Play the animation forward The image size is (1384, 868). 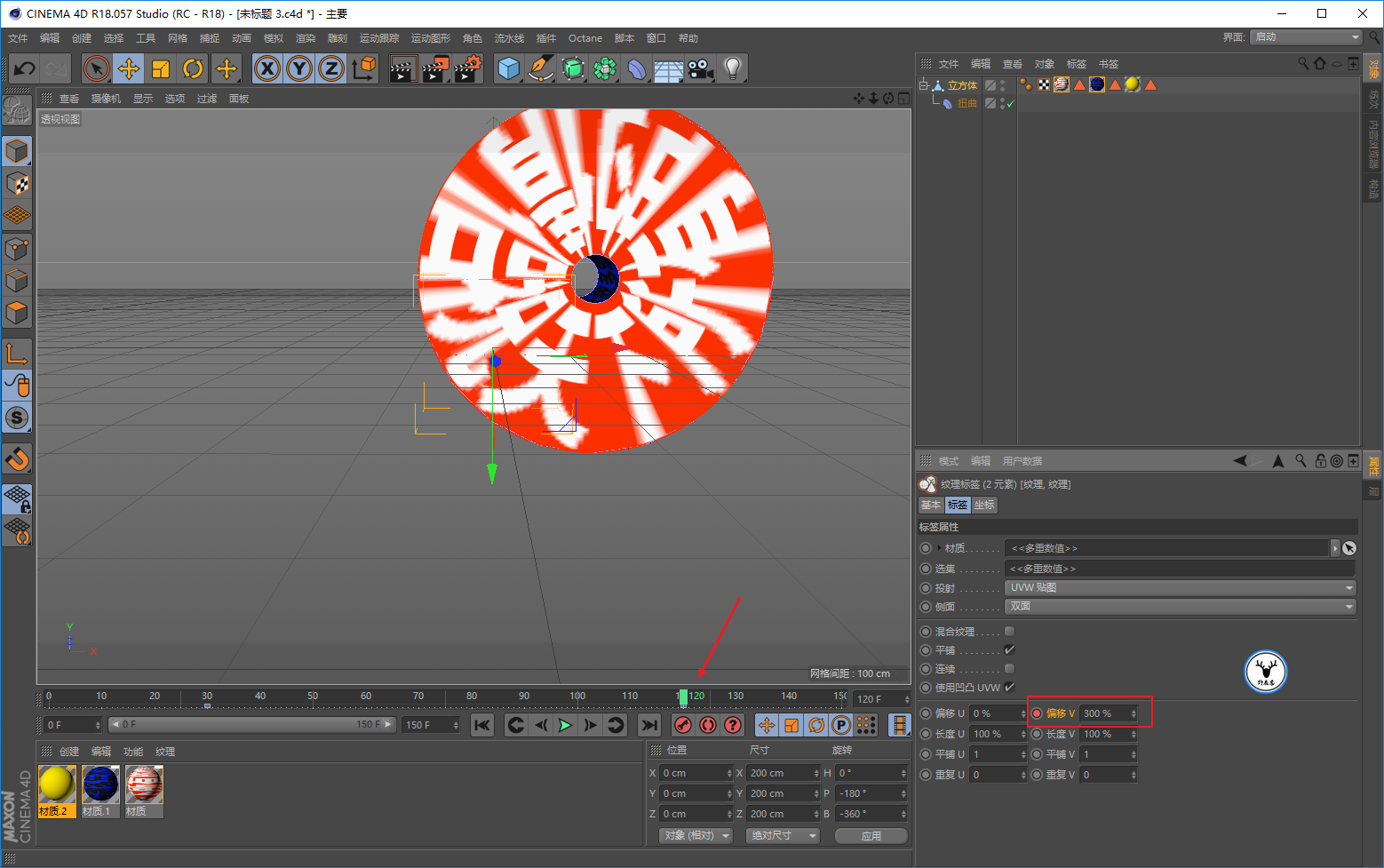coord(565,725)
